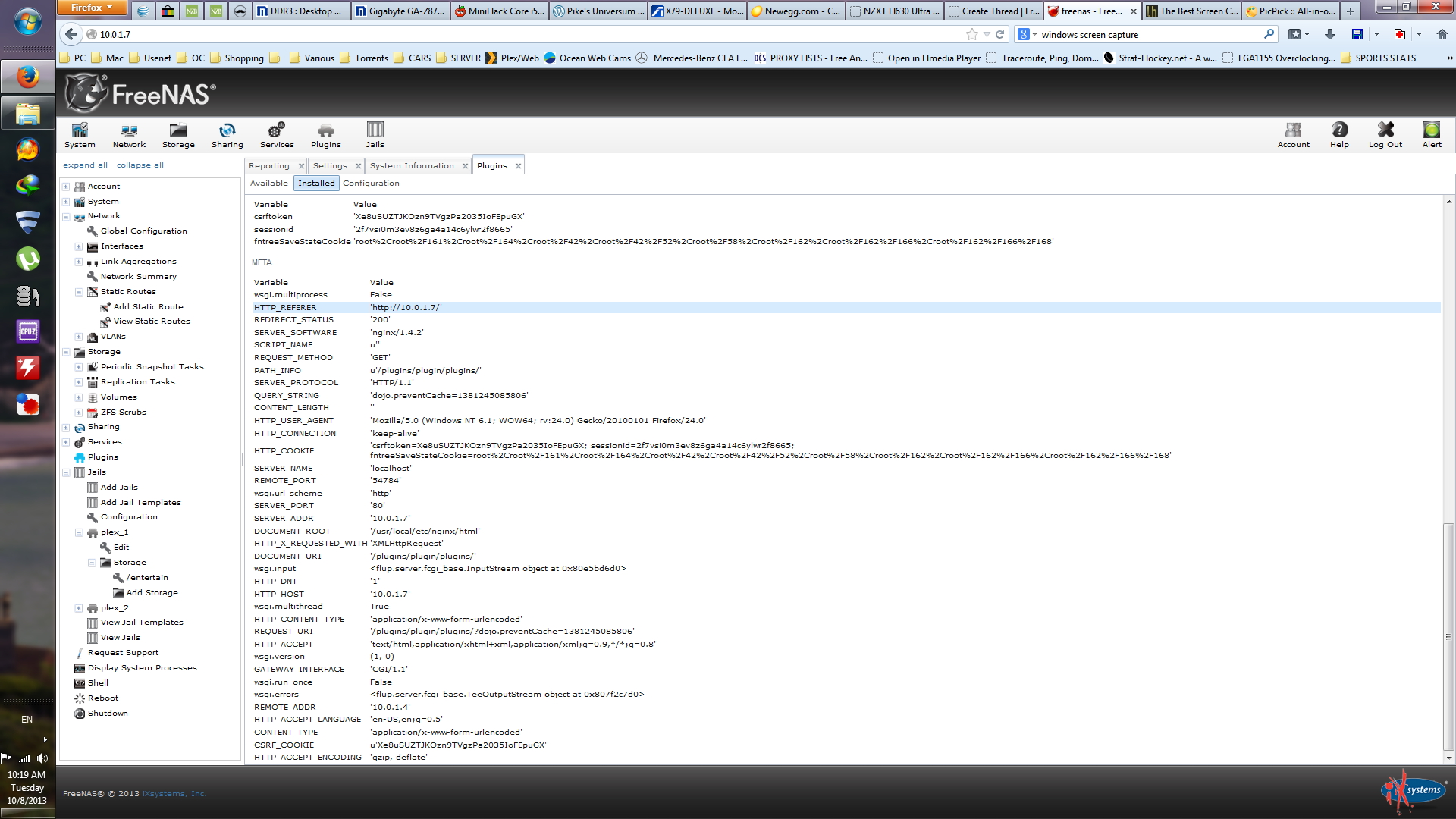Select Reboot in the tree
The width and height of the screenshot is (1456, 819).
coord(103,698)
